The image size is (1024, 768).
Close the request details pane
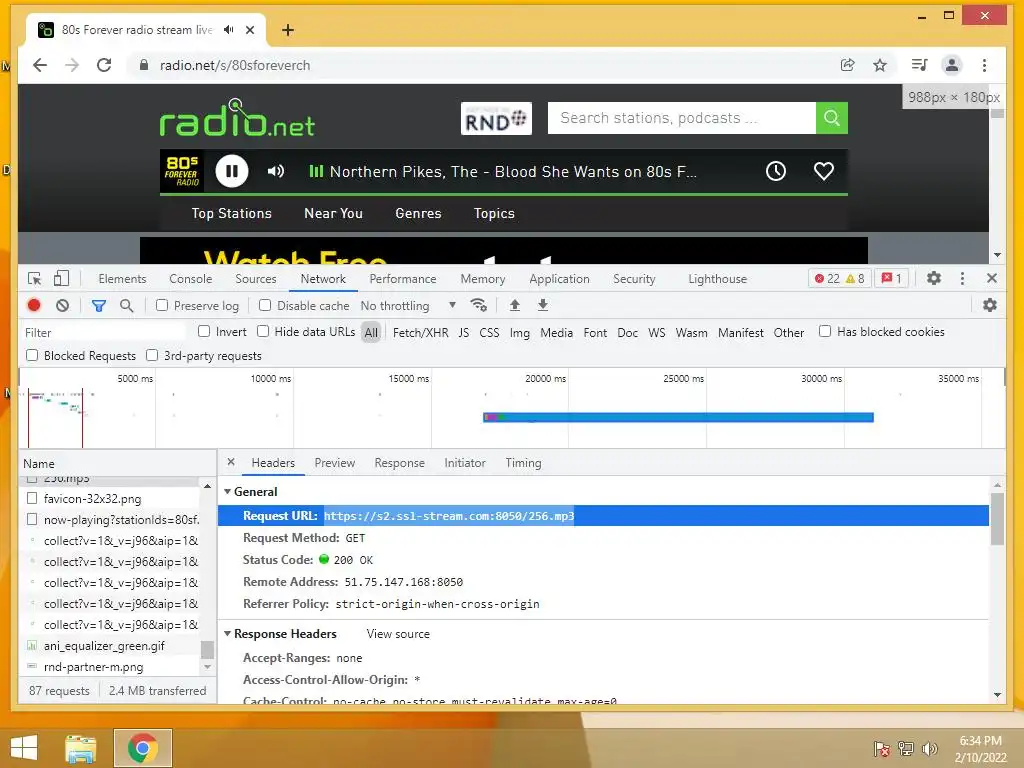[x=231, y=462]
